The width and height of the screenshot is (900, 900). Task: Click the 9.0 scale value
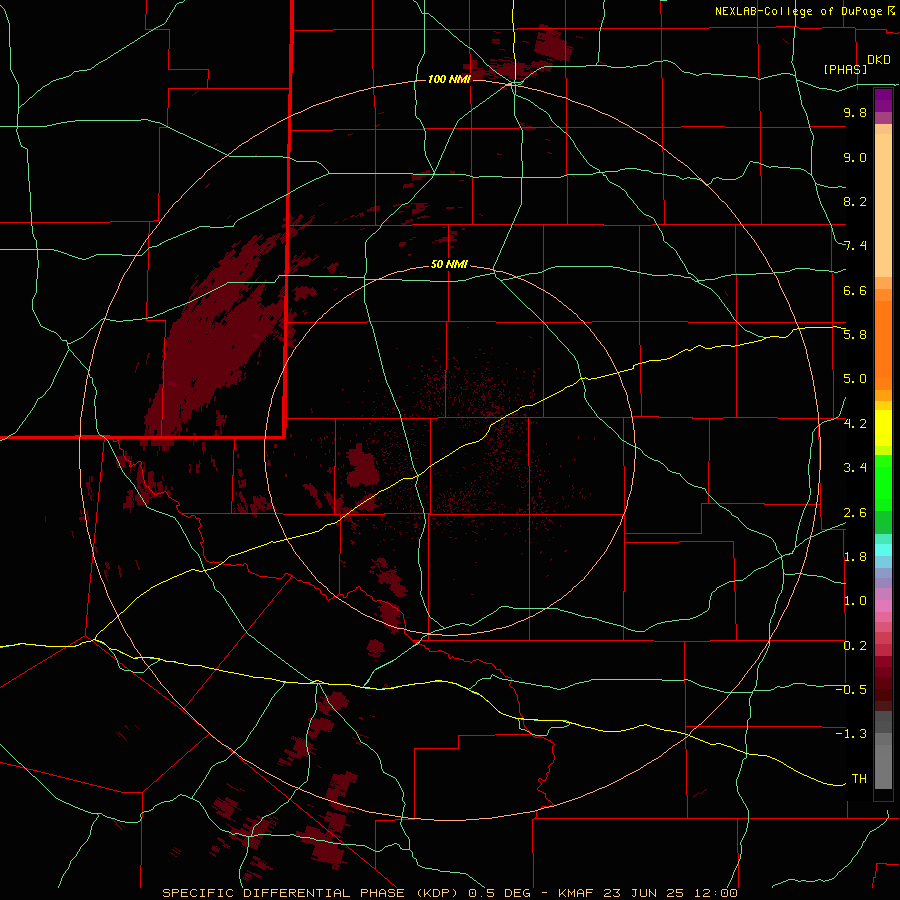click(855, 157)
